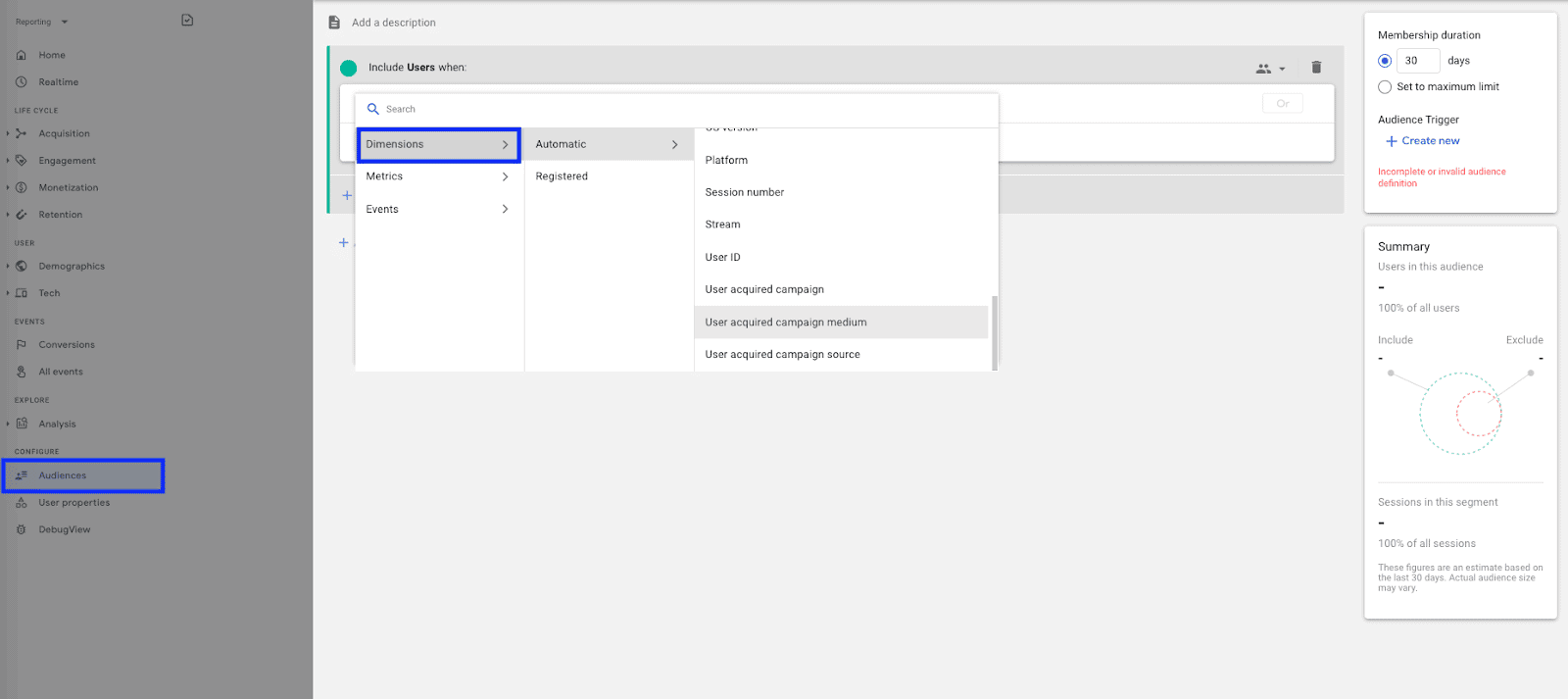This screenshot has width=1568, height=699.
Task: Open Audiences in the Configure section
Action: pyautogui.click(x=63, y=475)
